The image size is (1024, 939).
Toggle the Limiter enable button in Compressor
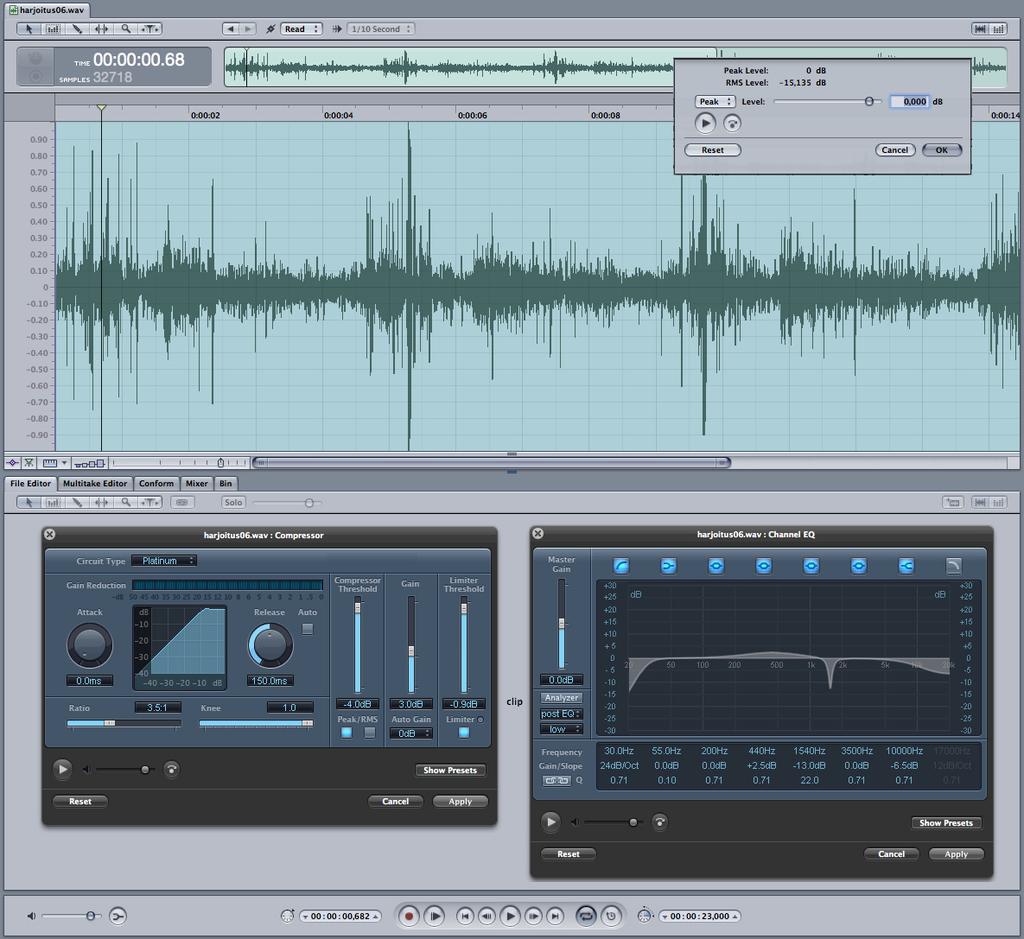464,733
